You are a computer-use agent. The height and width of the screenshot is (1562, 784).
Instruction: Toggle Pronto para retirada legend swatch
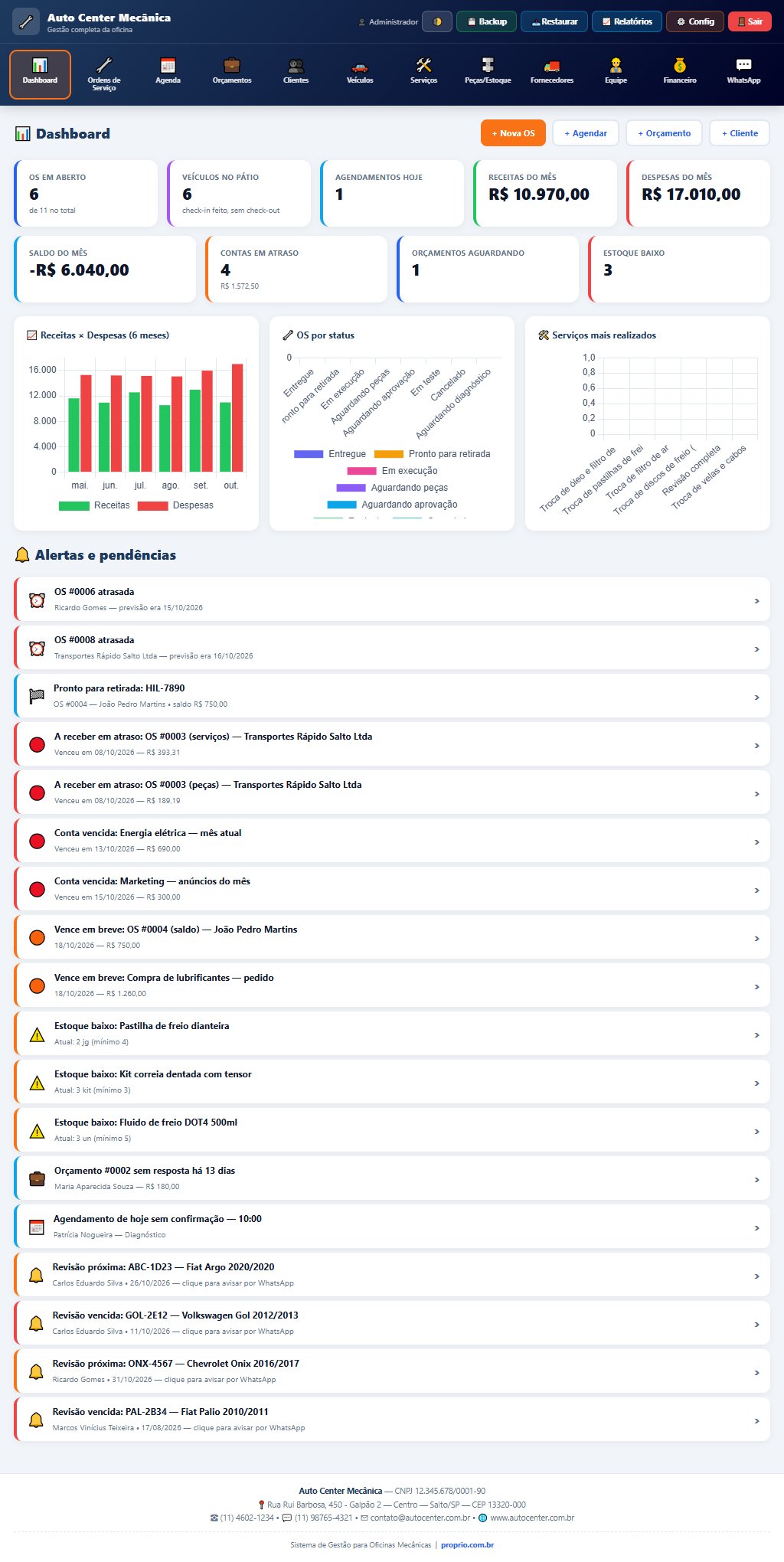click(388, 454)
